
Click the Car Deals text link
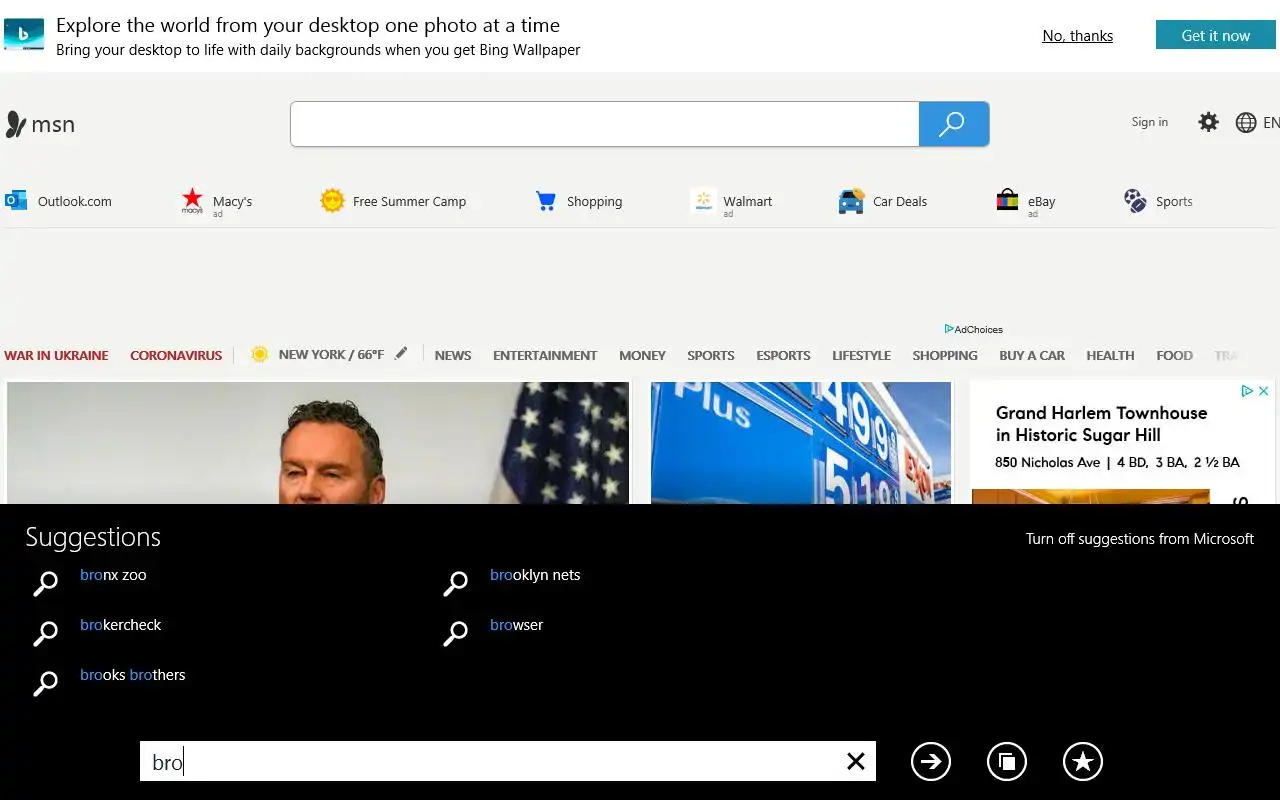900,201
